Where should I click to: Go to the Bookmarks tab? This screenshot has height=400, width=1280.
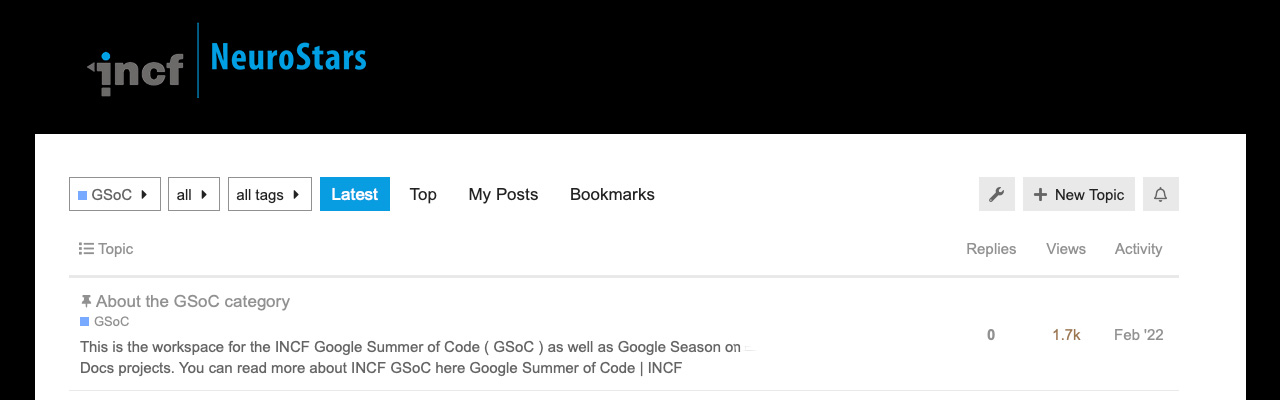[612, 194]
